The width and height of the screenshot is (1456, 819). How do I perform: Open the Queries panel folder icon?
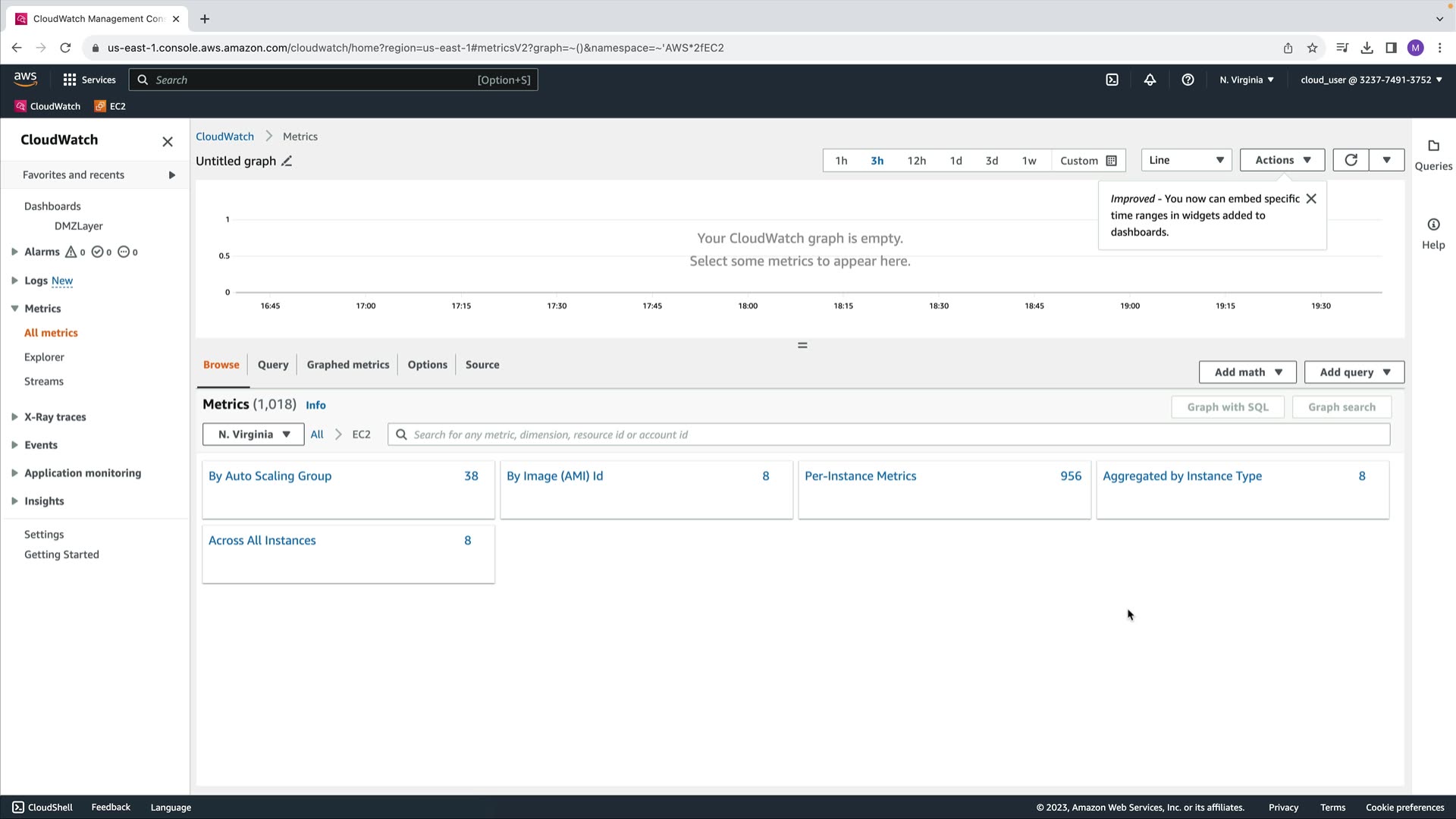[x=1433, y=146]
